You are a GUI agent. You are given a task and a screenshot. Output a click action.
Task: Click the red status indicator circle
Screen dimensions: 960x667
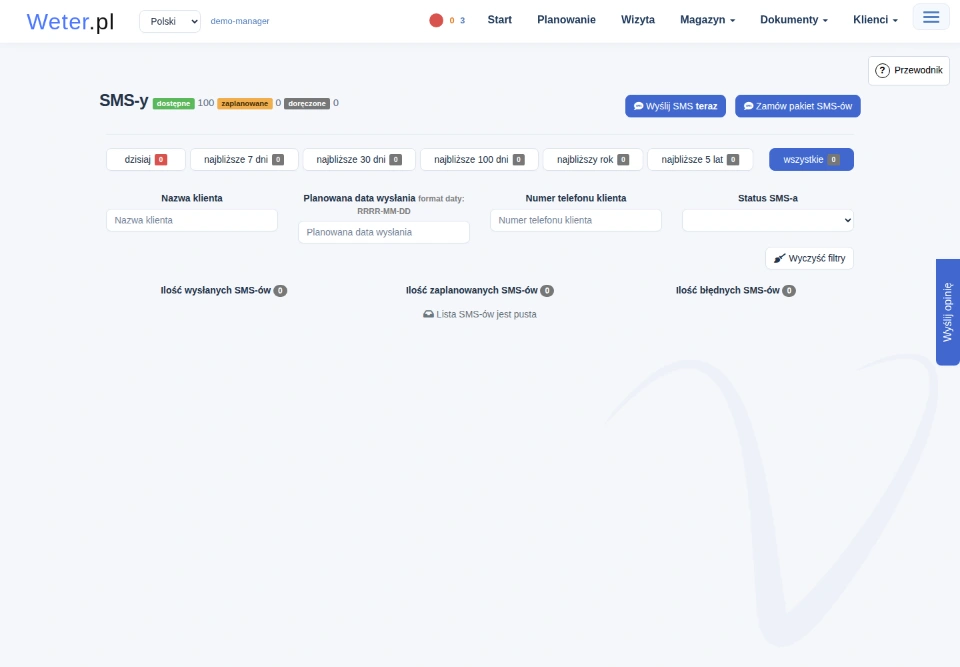pos(436,20)
